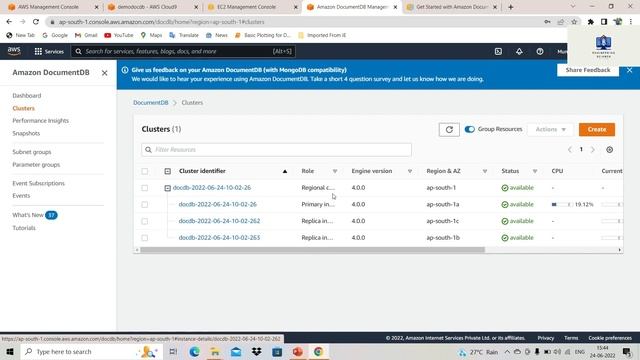Toggle Group Resources switch
Screen dimensions: 640x360
tap(469, 129)
